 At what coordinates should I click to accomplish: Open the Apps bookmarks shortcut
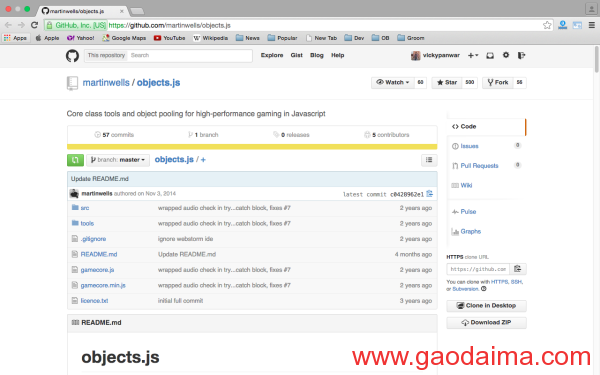pyautogui.click(x=15, y=38)
